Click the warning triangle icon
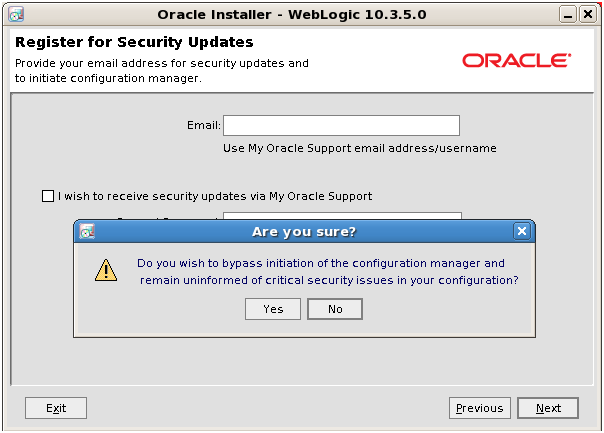 click(x=106, y=270)
